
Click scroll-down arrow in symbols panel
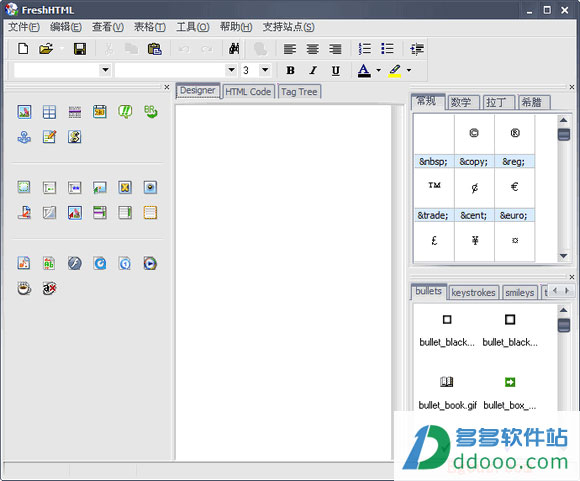(x=563, y=256)
